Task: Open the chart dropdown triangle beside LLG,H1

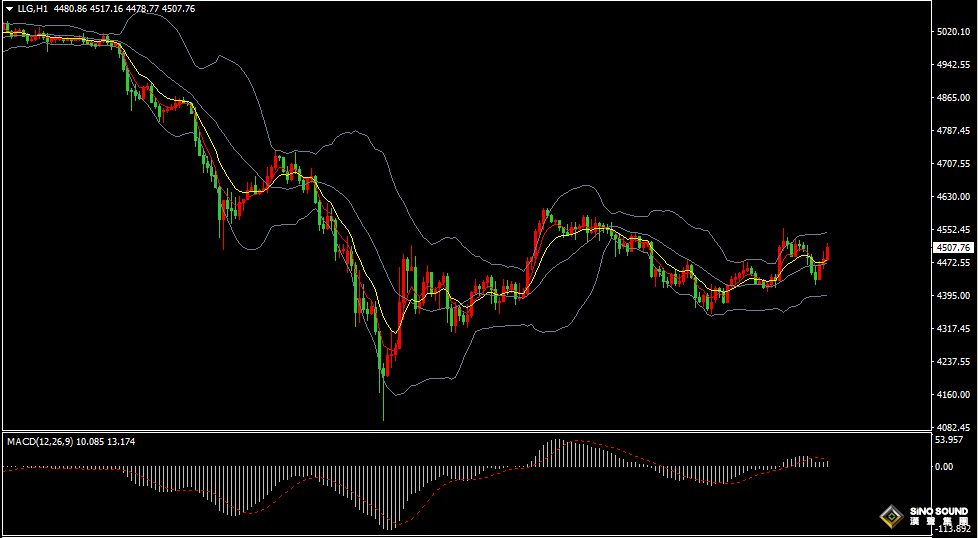Action: pos(9,9)
